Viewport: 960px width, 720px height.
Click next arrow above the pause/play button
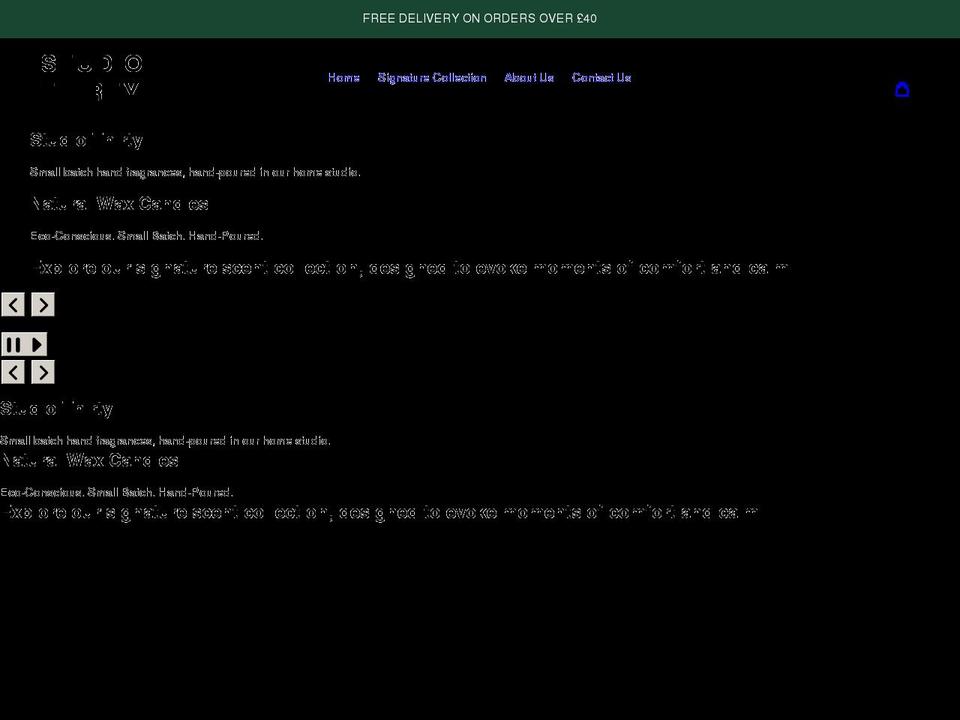tap(43, 304)
